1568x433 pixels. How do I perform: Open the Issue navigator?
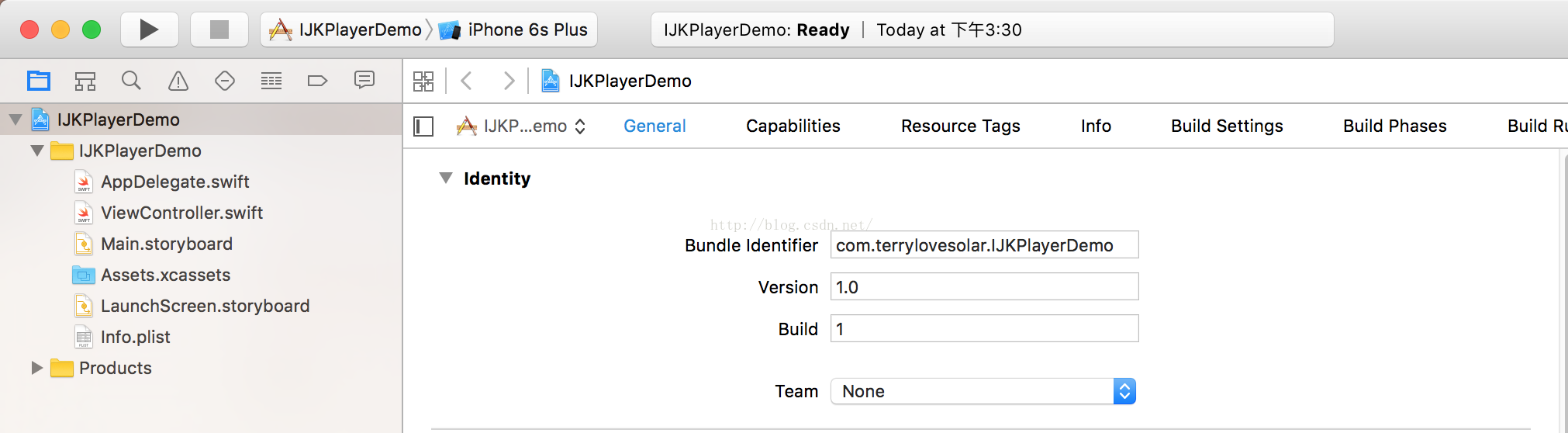[178, 81]
